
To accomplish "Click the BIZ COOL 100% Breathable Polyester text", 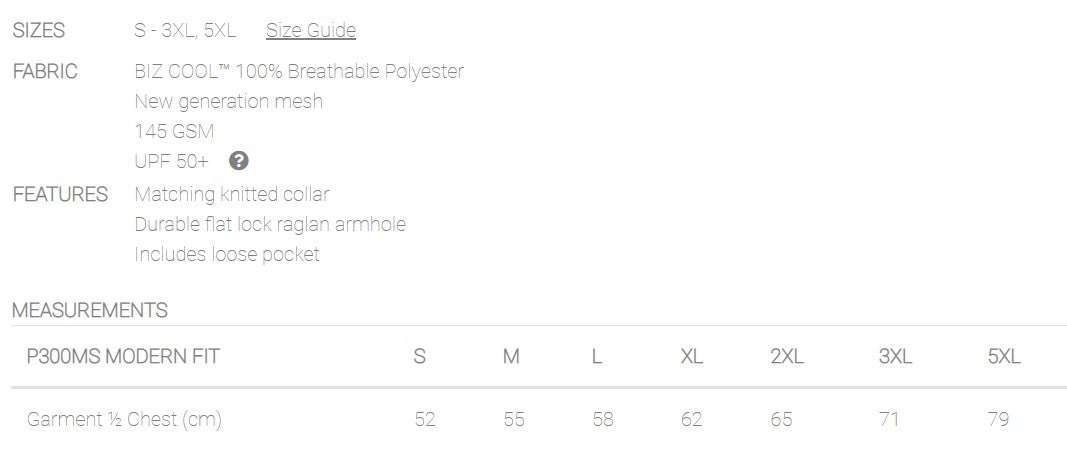I will click(299, 71).
